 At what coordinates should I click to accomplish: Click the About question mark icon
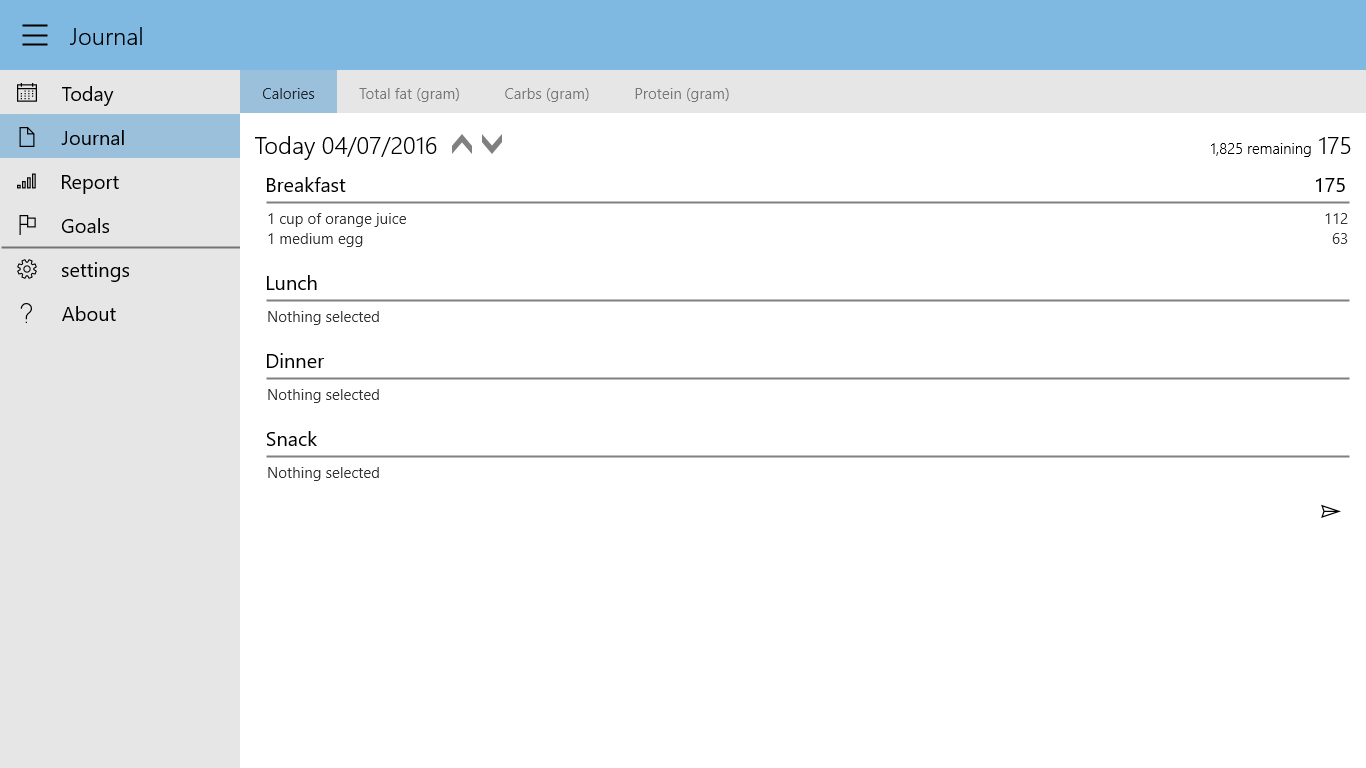click(27, 314)
